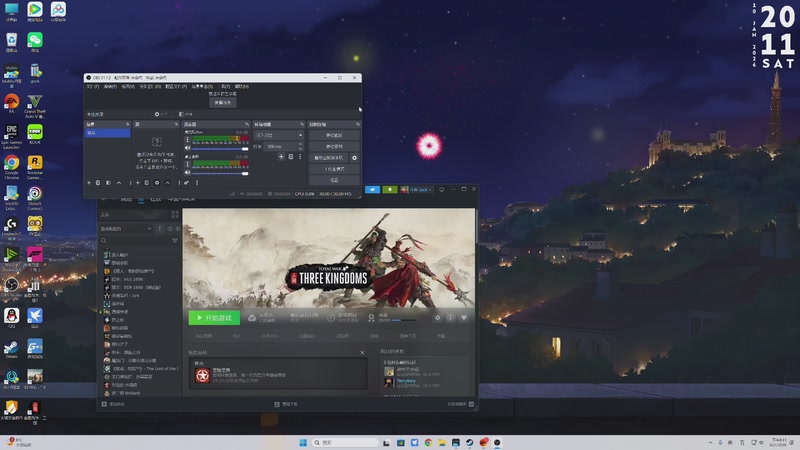Open source properties gear in OBS sources toolbar
The height and width of the screenshot is (450, 800).
pos(157,183)
